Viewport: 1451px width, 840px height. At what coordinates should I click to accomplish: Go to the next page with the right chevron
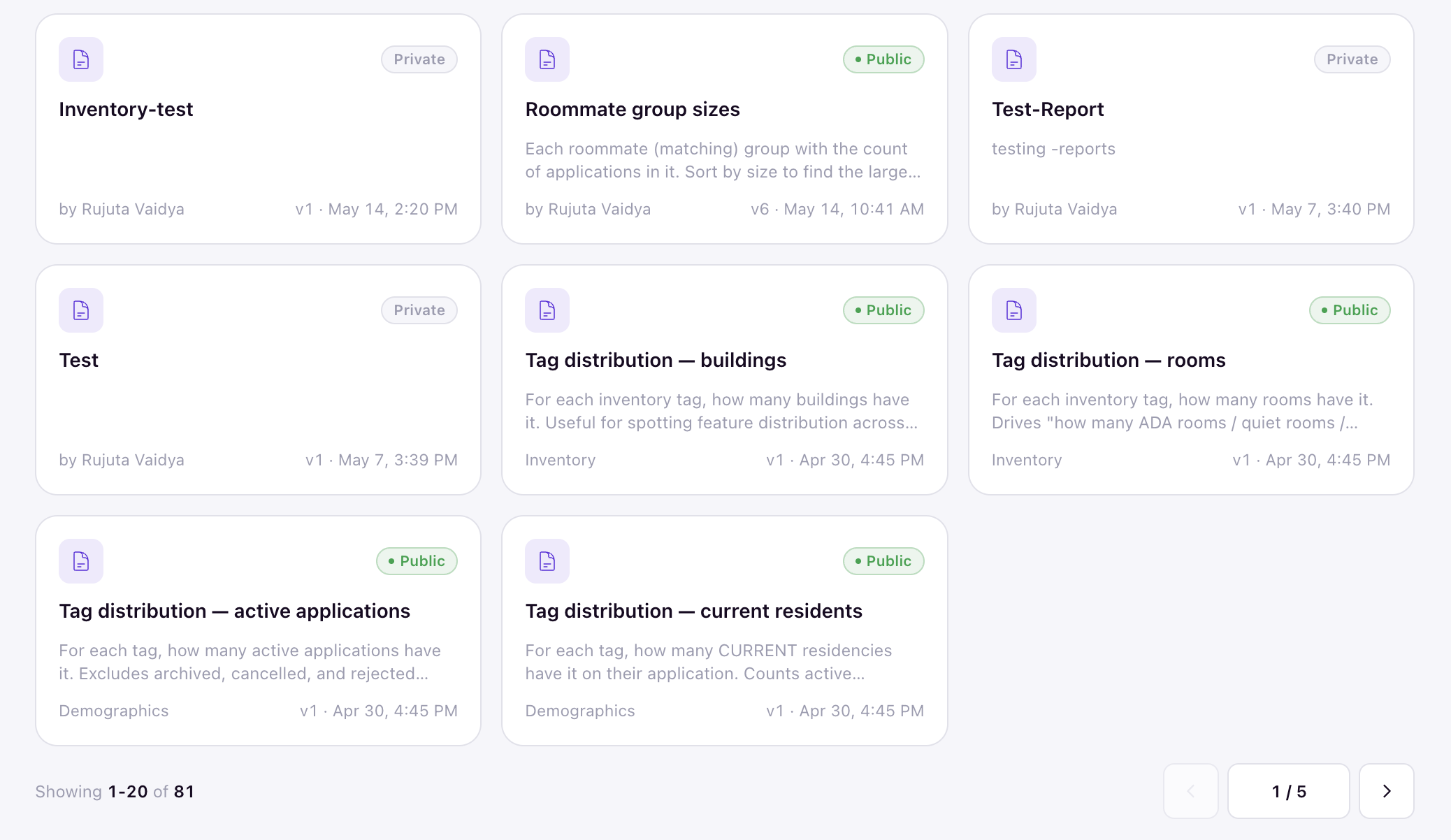[x=1387, y=791]
